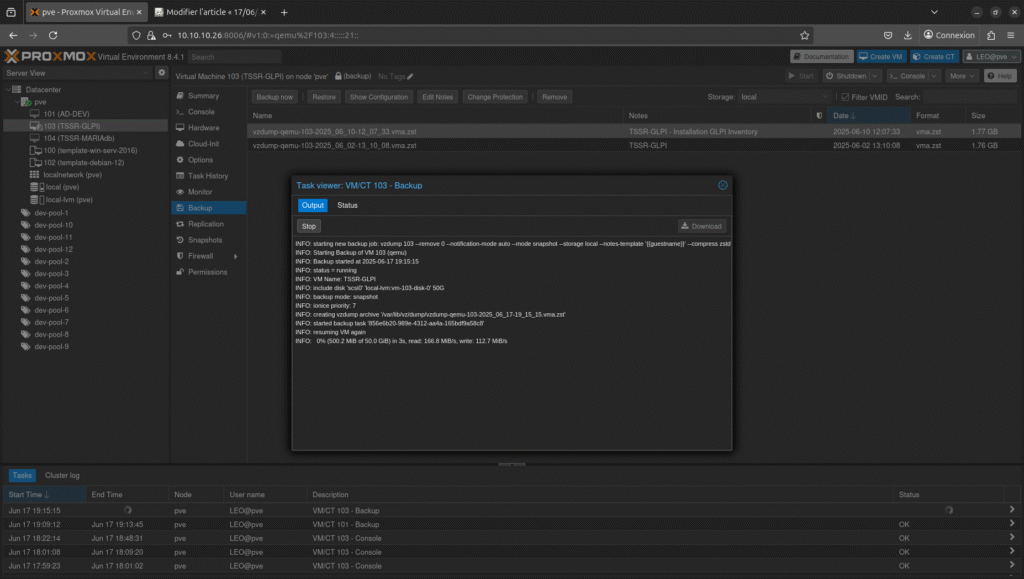
Task: Expand the Shutdown dropdown arrow
Action: [x=874, y=76]
